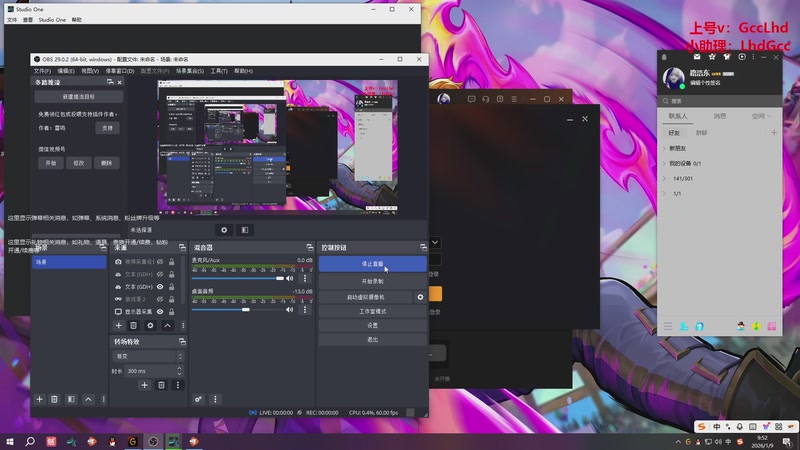Toggle lock on 显示器采集 source
800x450 pixels.
pyautogui.click(x=172, y=311)
